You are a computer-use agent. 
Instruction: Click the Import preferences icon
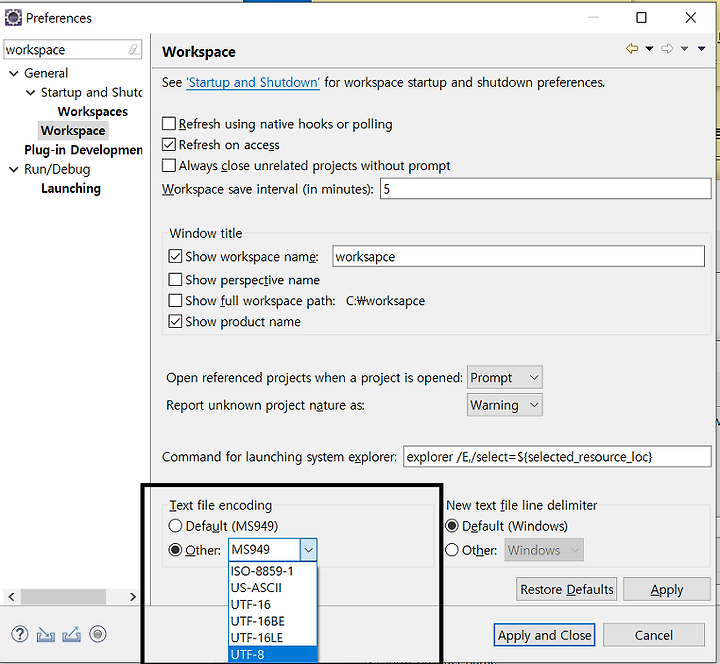(x=45, y=635)
